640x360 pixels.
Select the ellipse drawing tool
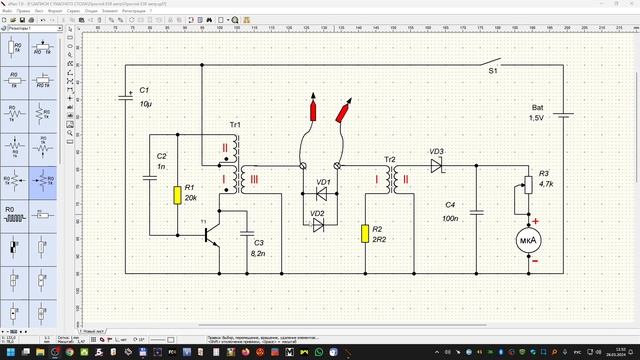pos(70,46)
